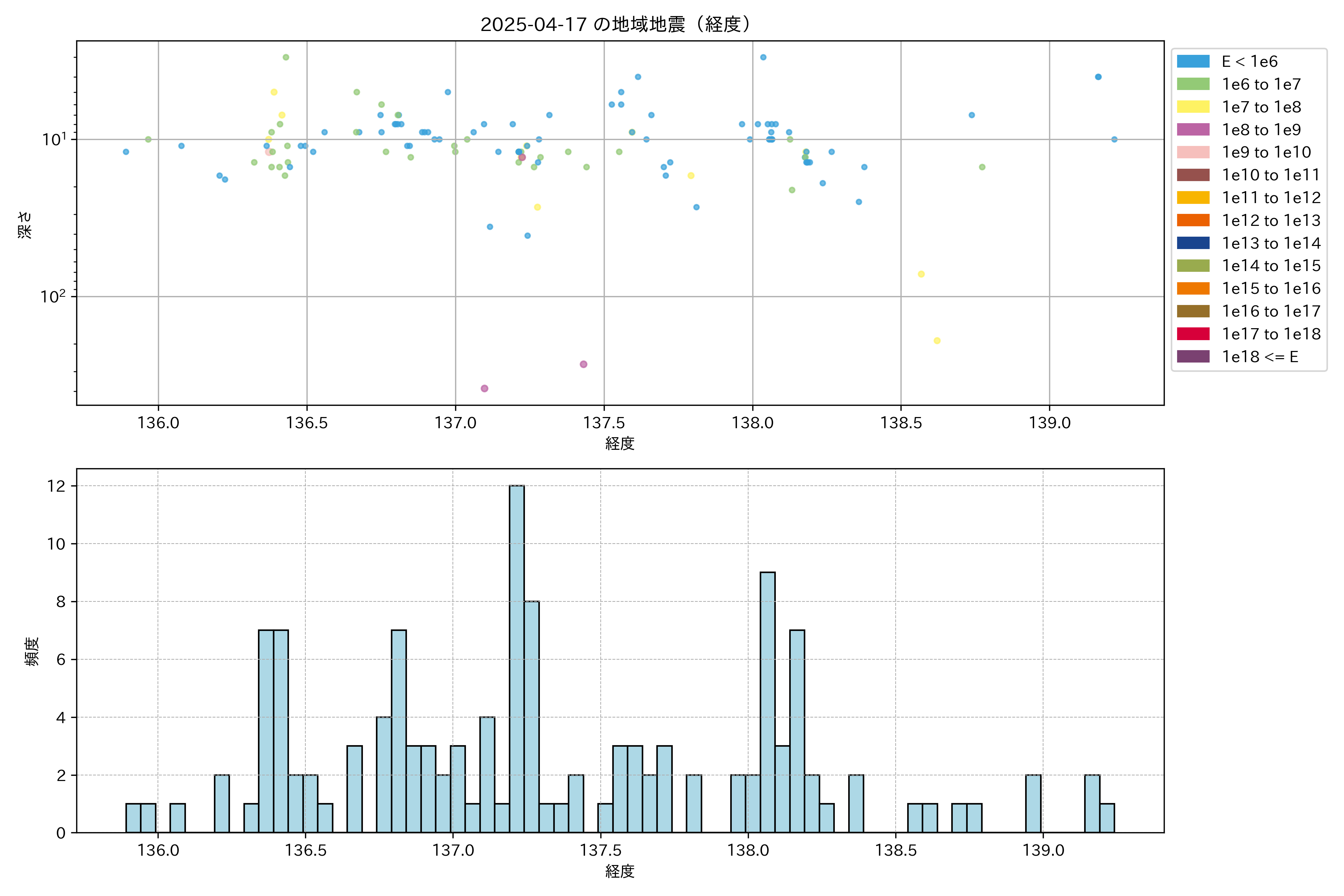The height and width of the screenshot is (896, 1344).
Task: Click the '1e13 to 1e14' navy legend swatch
Action: coord(1192,243)
